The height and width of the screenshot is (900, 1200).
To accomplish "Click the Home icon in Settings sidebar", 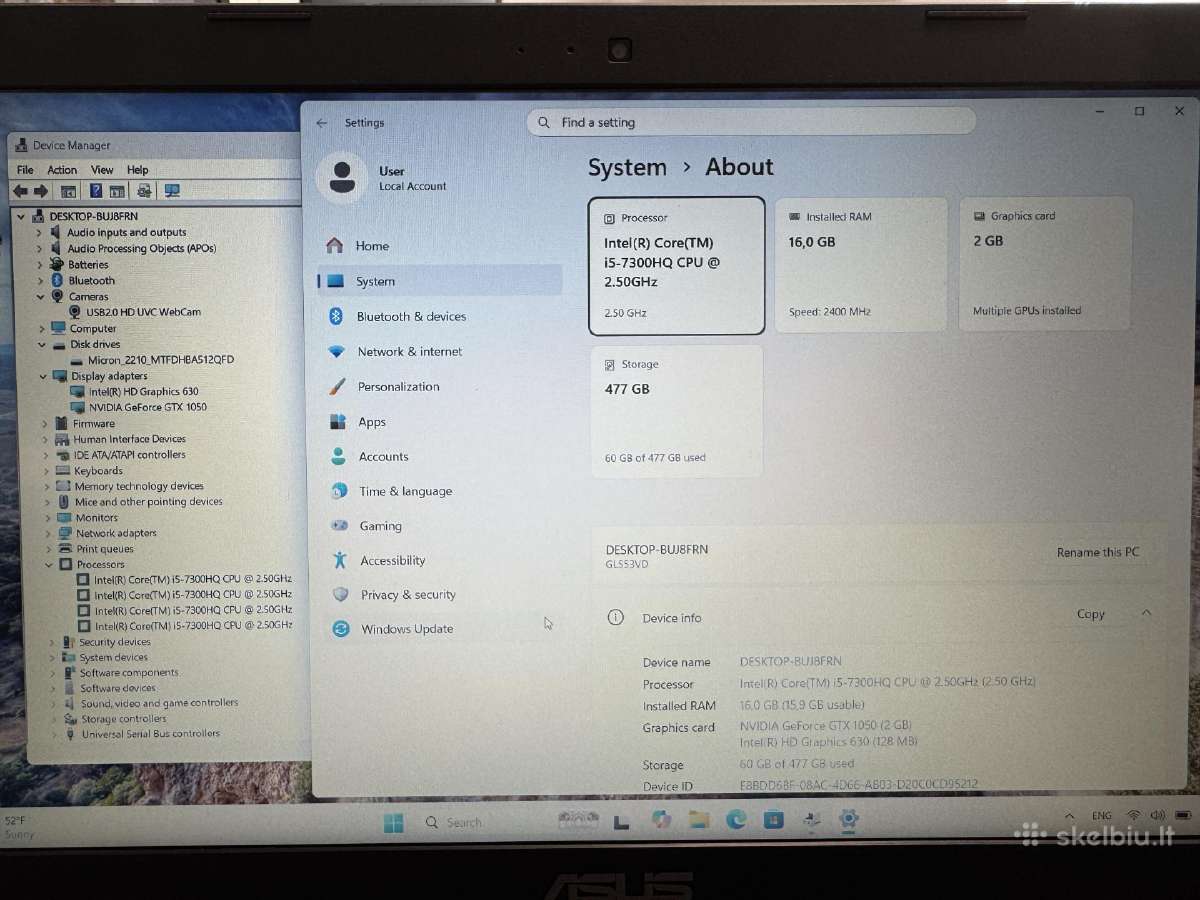I will pyautogui.click(x=335, y=246).
